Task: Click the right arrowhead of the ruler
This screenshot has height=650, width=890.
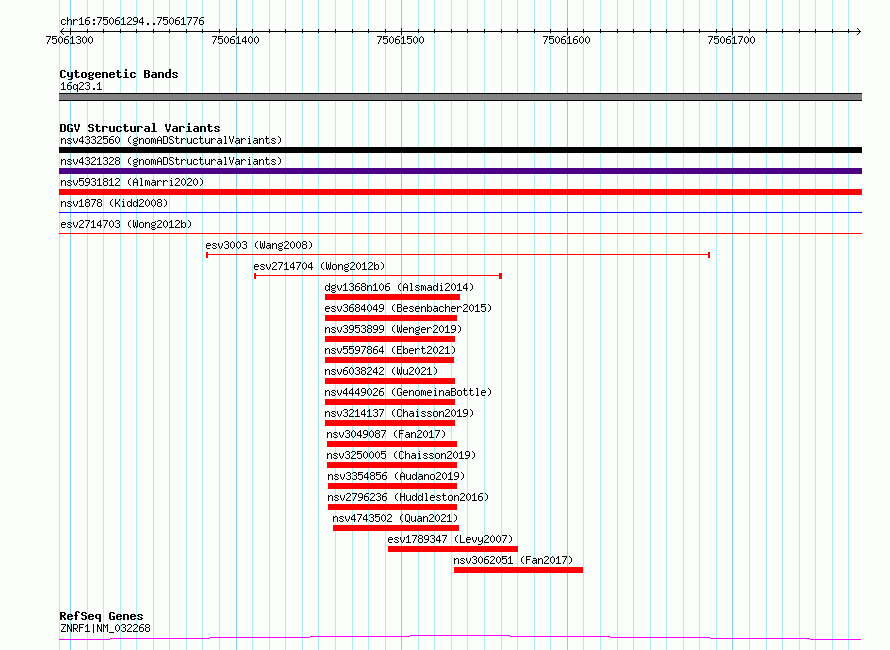Action: tap(859, 31)
